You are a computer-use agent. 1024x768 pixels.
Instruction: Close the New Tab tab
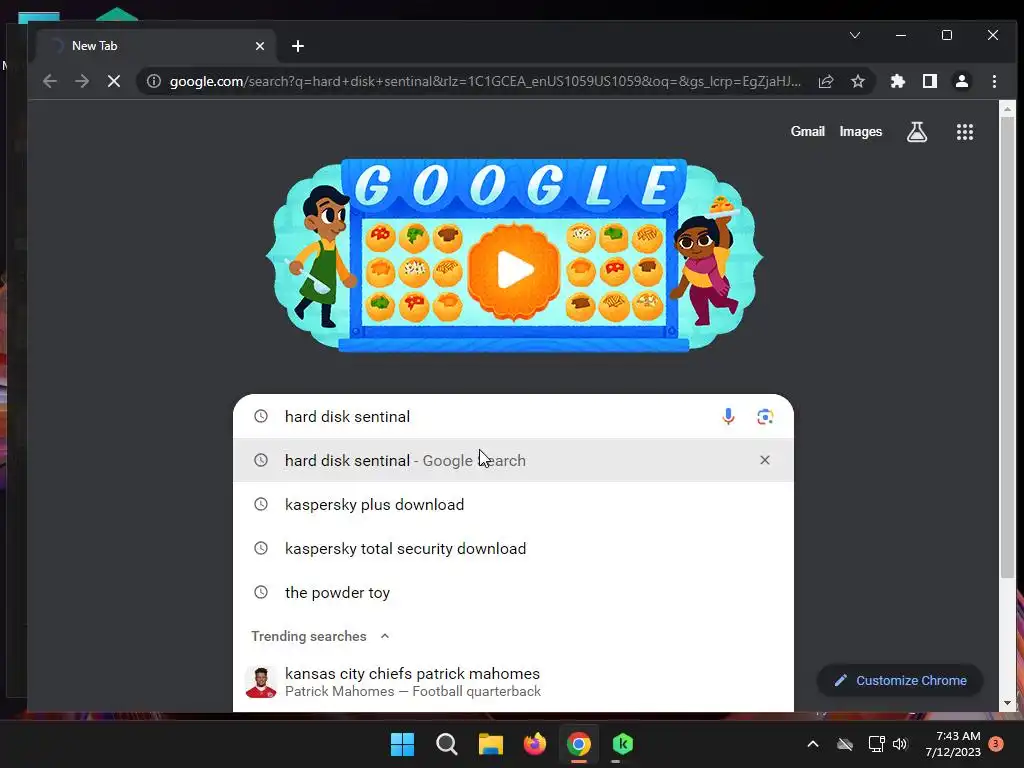point(260,46)
